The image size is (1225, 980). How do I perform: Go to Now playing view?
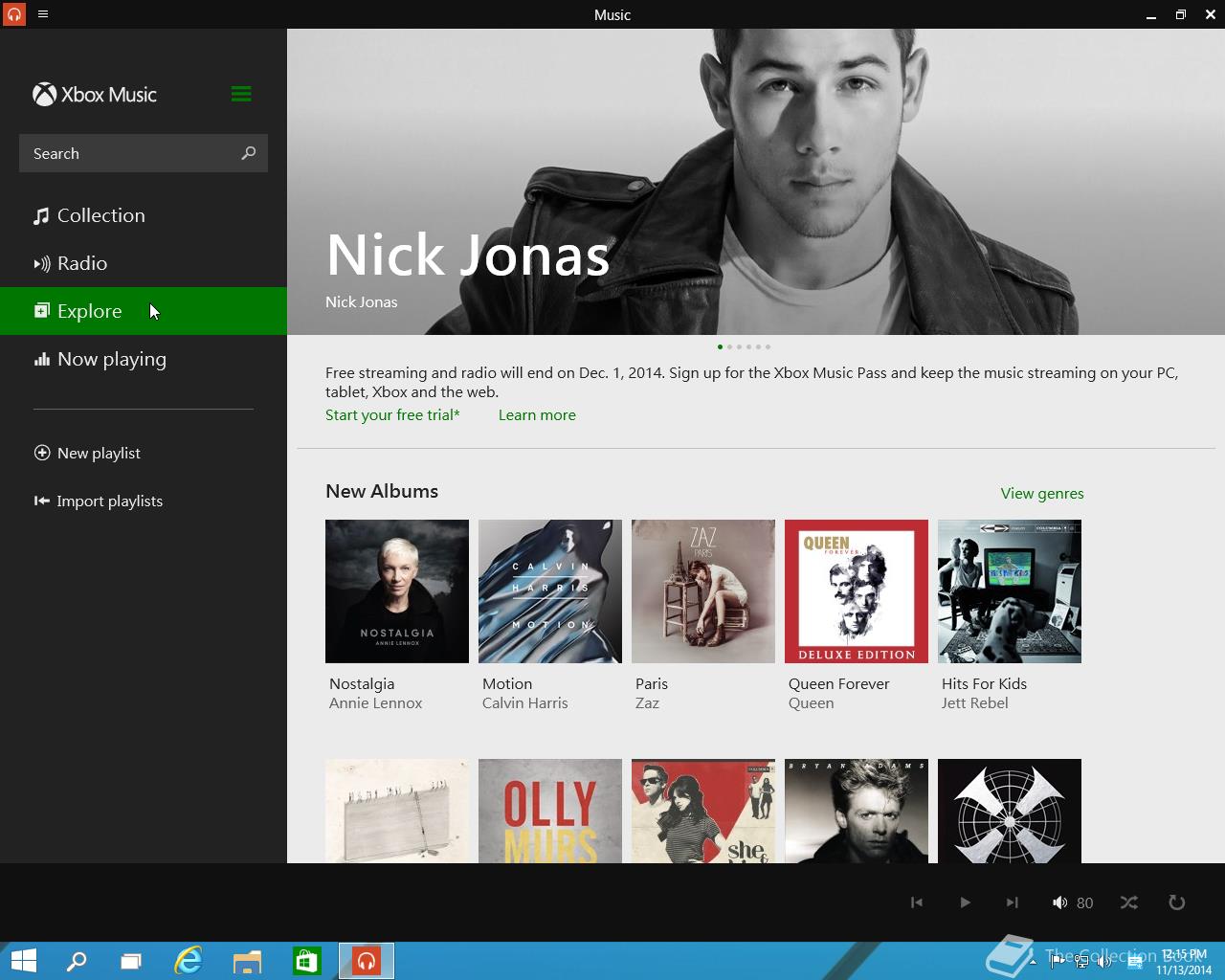pos(144,359)
